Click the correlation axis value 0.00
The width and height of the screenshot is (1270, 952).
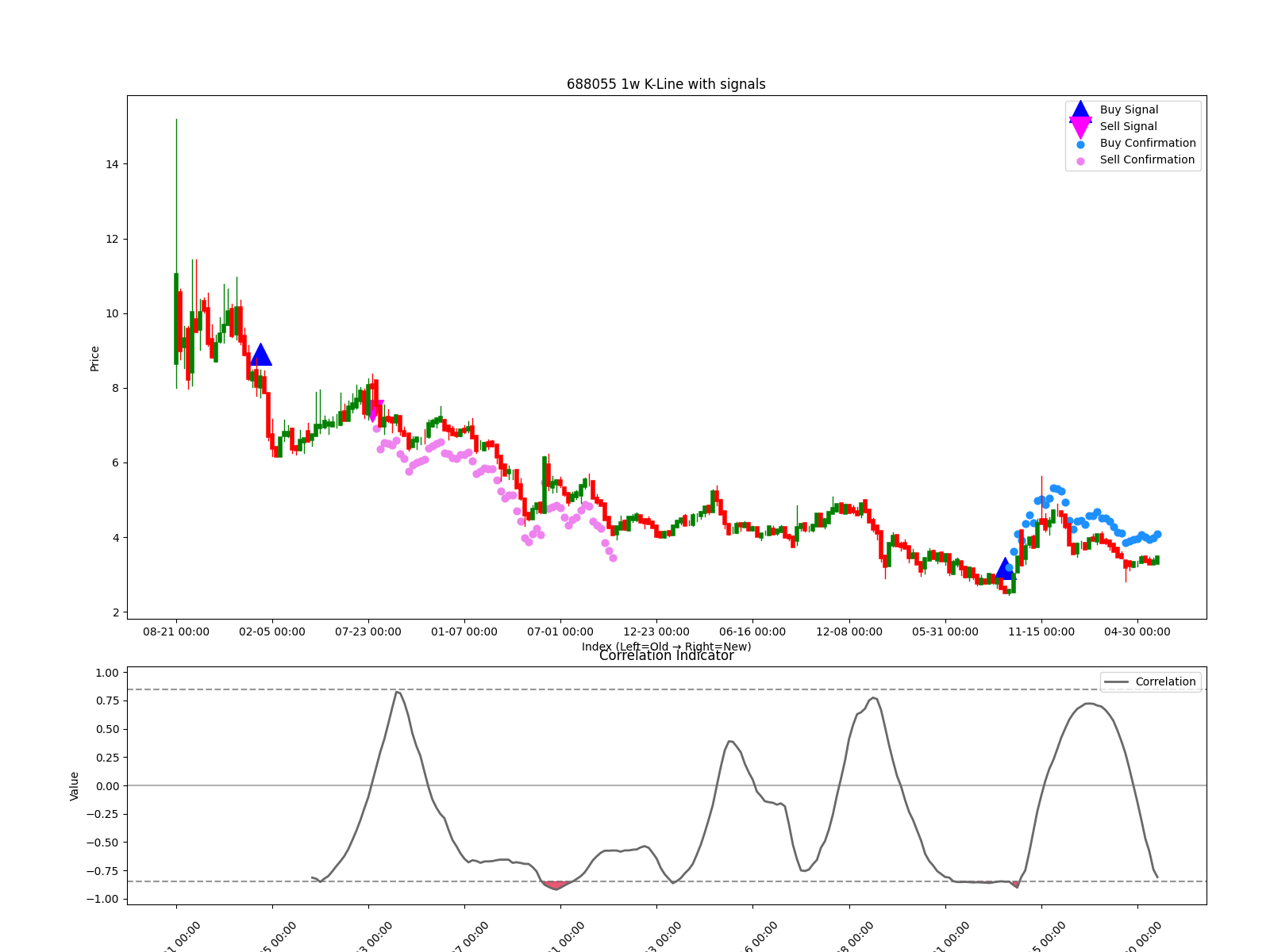106,786
